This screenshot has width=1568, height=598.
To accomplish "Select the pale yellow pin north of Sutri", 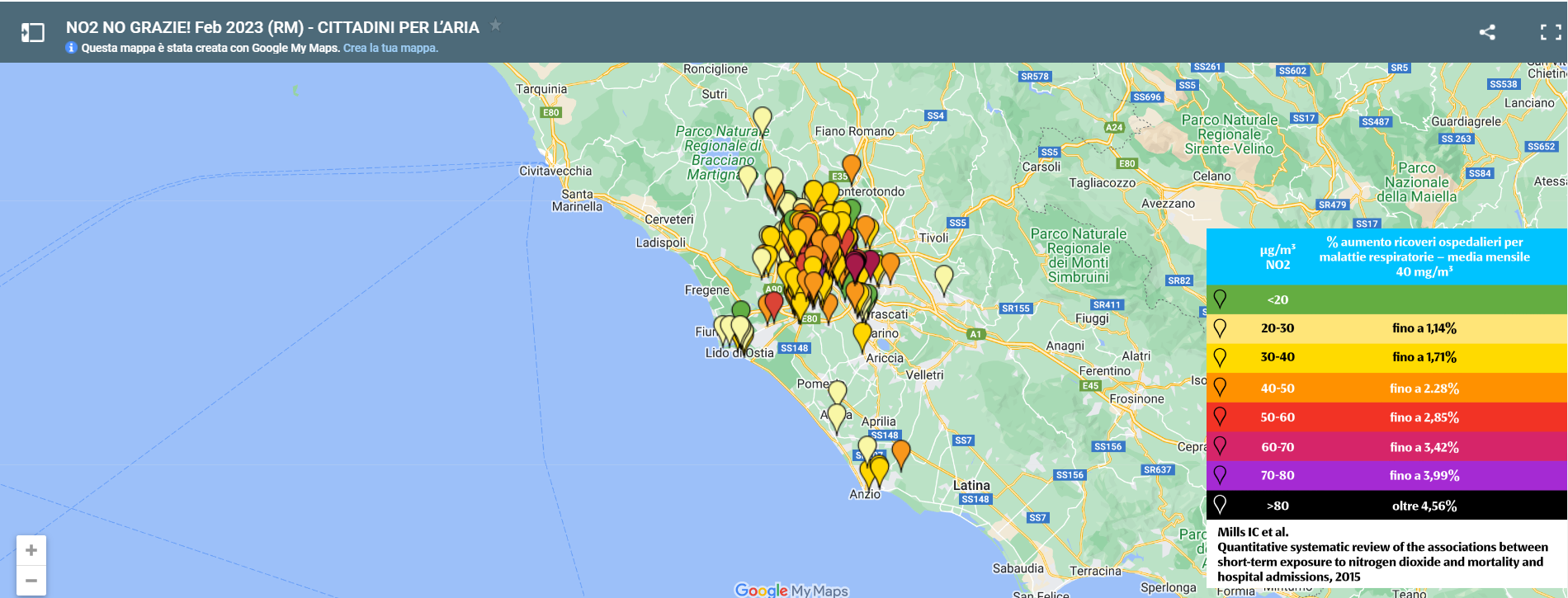I will point(763,120).
